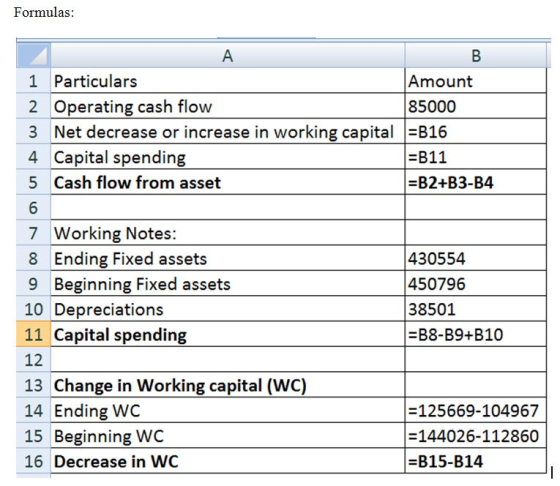The width and height of the screenshot is (560, 486).
Task: Select bold 'Capital spending' in row 11
Action: point(228,334)
